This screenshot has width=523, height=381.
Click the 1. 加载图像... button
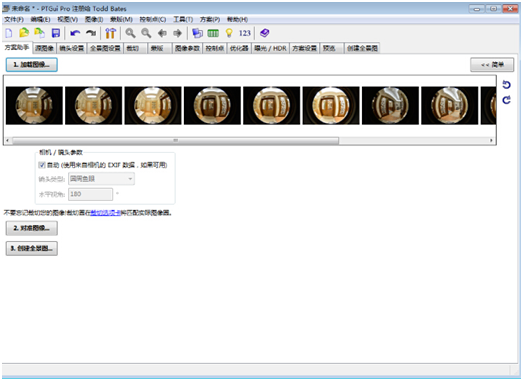[x=32, y=65]
